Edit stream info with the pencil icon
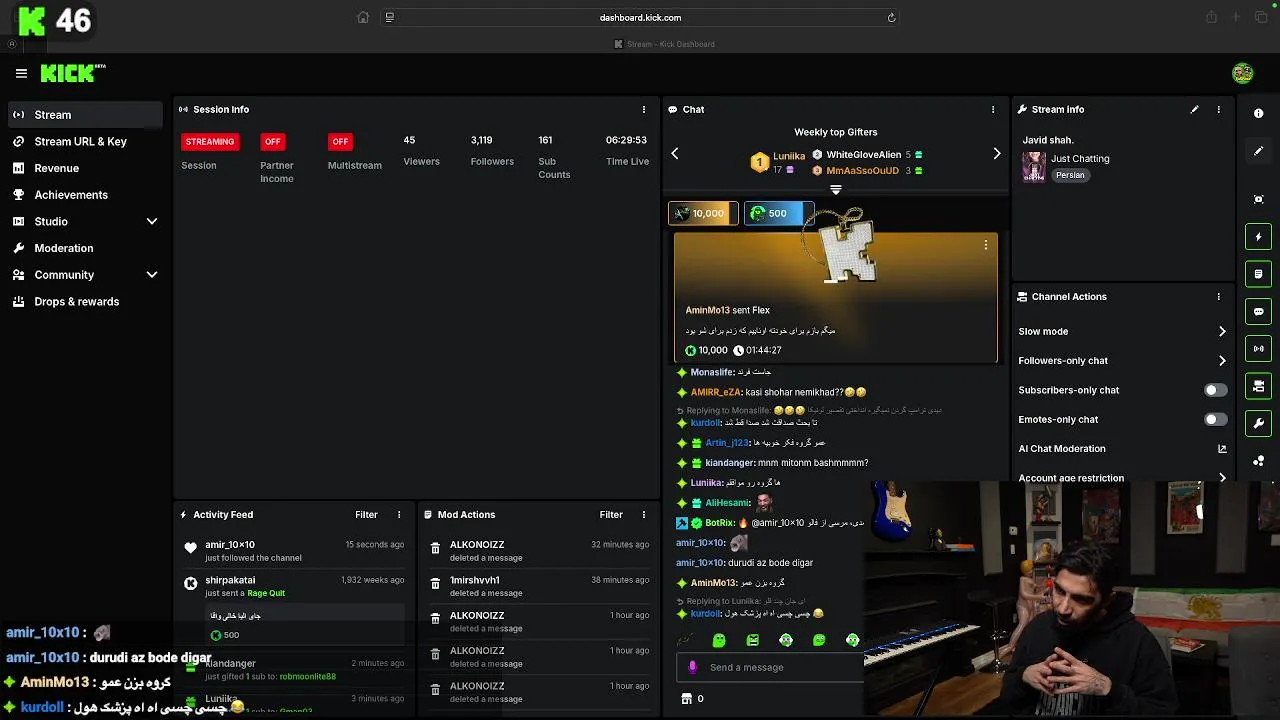The height and width of the screenshot is (720, 1280). (1194, 109)
